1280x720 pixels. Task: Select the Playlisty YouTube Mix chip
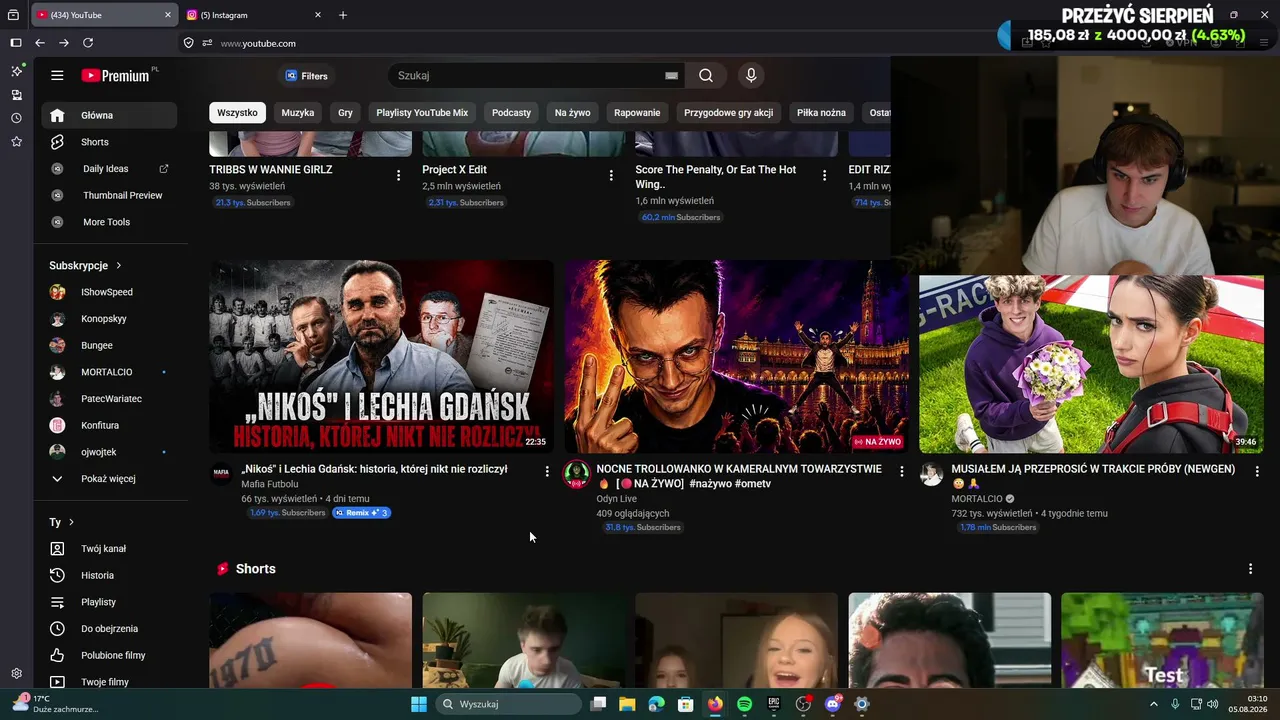click(422, 113)
